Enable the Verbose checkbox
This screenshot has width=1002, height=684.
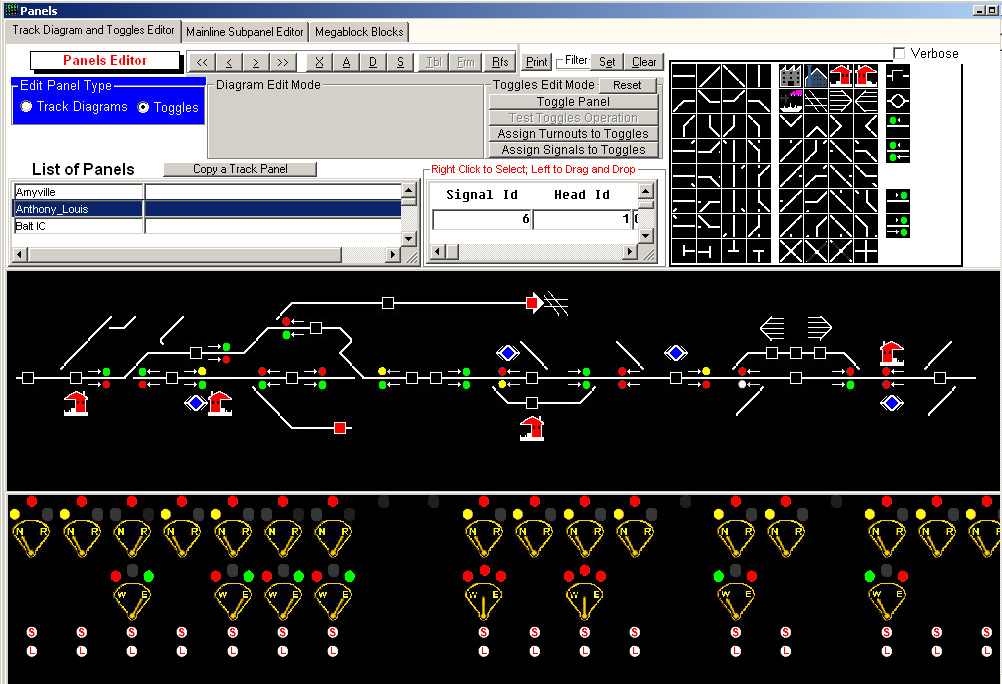tap(899, 53)
